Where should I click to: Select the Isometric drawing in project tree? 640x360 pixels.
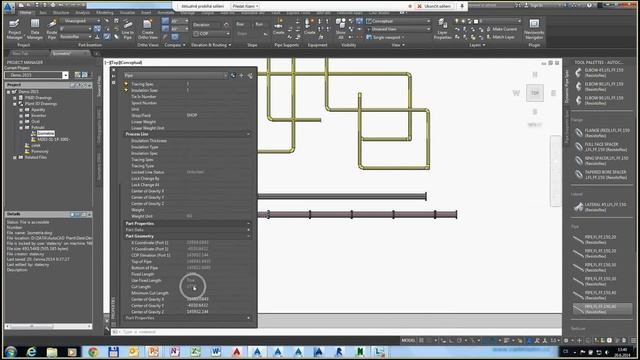click(x=45, y=133)
